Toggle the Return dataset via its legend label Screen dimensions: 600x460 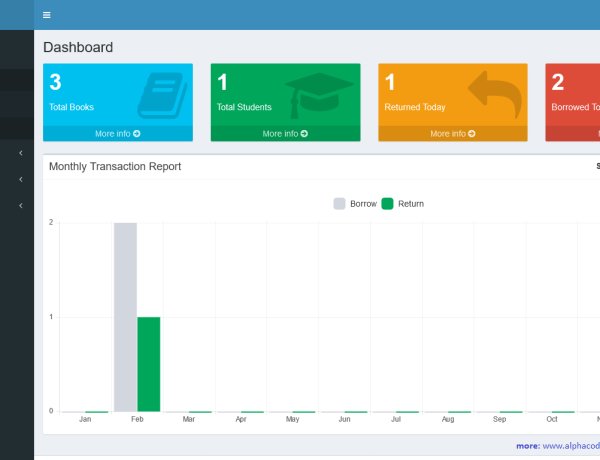click(x=411, y=204)
